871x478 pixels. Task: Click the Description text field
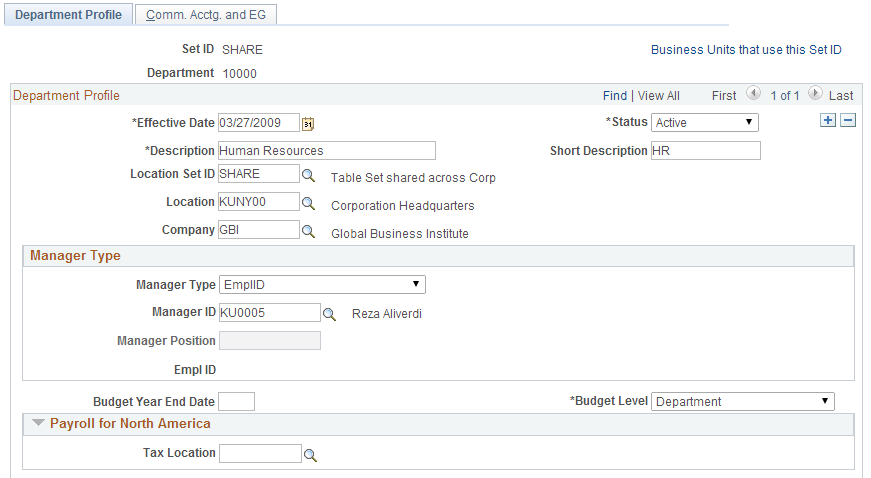click(327, 150)
